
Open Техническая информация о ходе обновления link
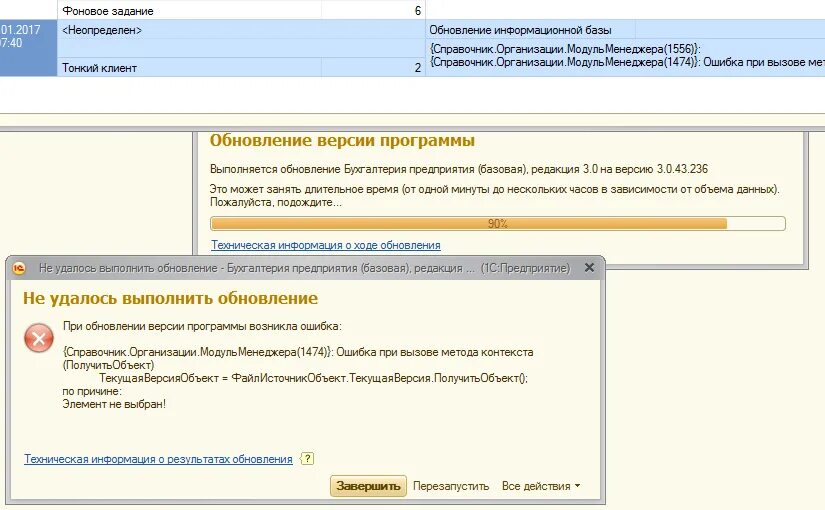pyautogui.click(x=326, y=245)
